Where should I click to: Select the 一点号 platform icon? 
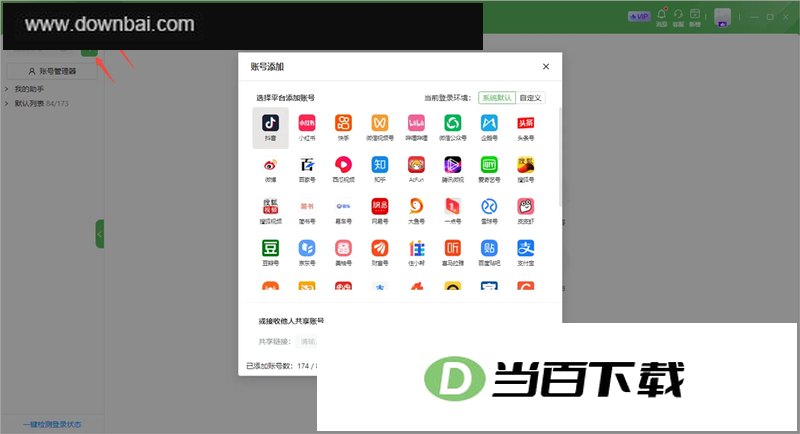click(453, 207)
